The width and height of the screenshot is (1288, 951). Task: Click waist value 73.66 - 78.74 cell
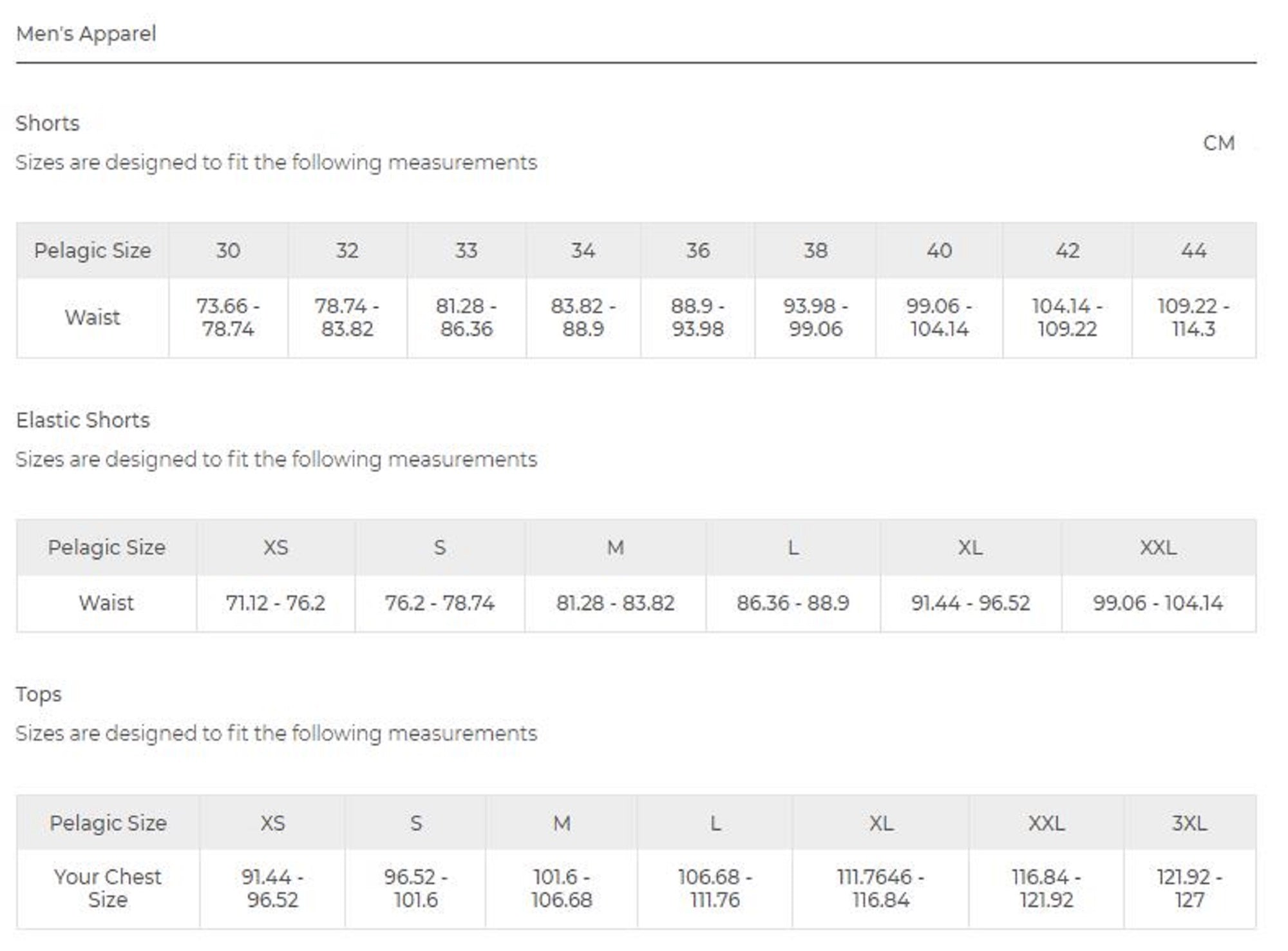point(228,317)
